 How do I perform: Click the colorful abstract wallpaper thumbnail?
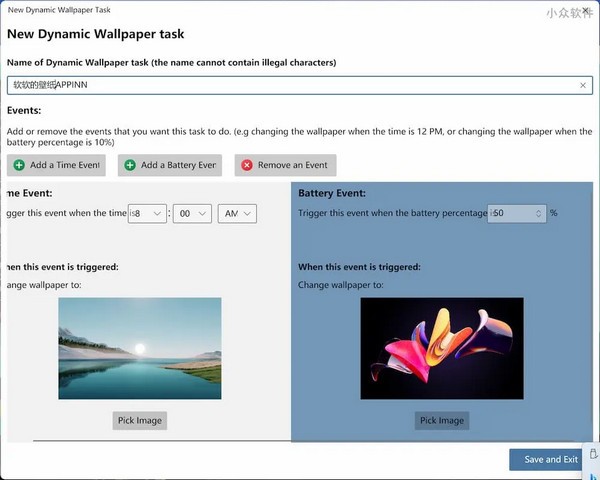(442, 348)
